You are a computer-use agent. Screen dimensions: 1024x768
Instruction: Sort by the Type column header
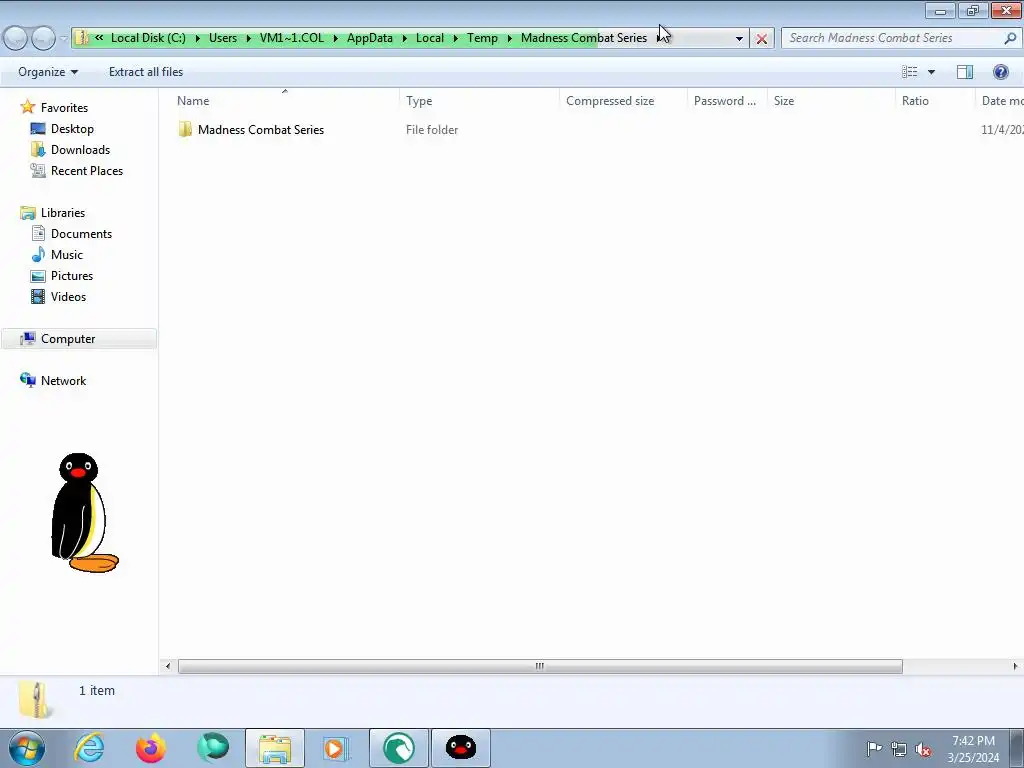479,101
